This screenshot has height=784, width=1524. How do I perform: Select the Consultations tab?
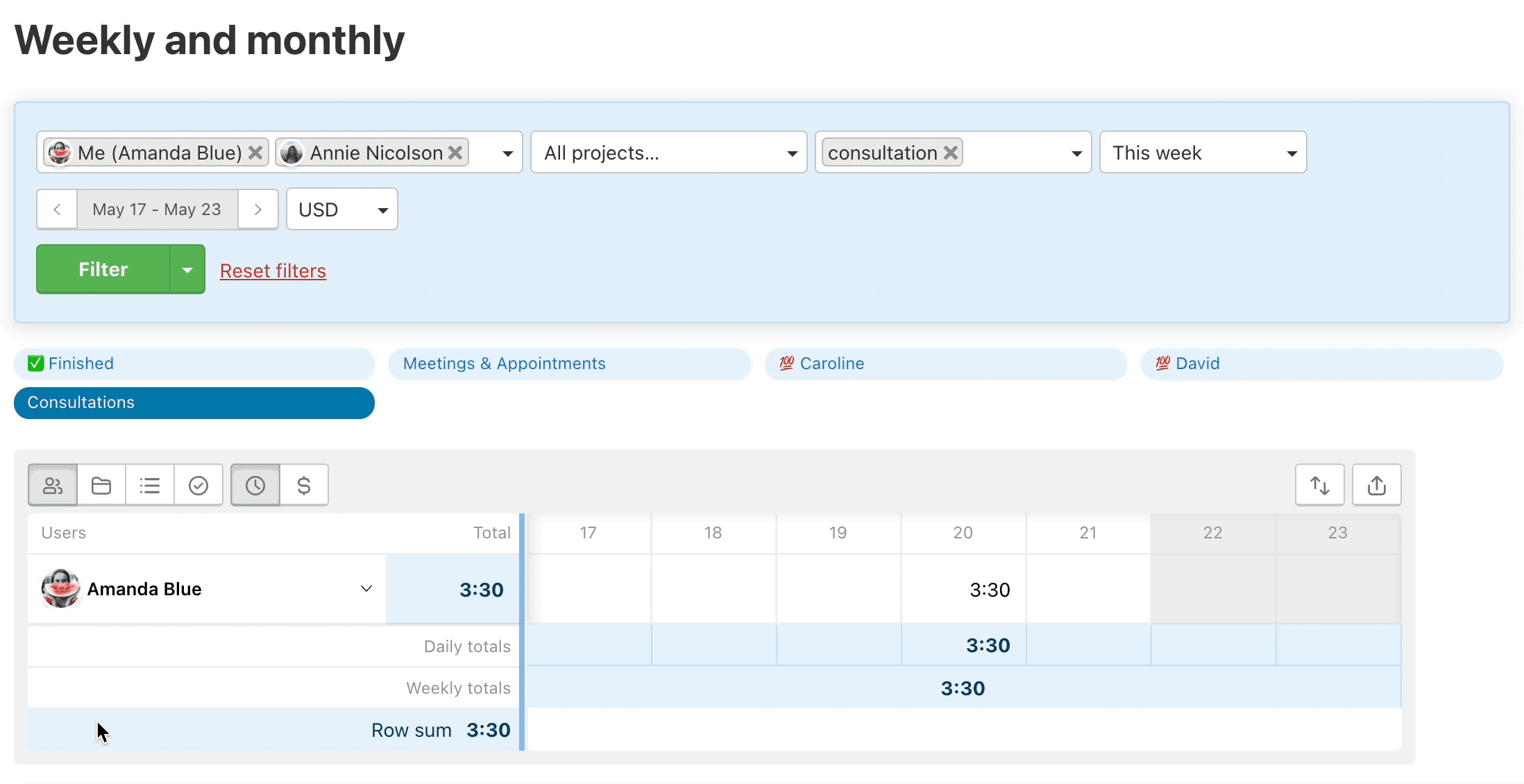pyautogui.click(x=195, y=402)
